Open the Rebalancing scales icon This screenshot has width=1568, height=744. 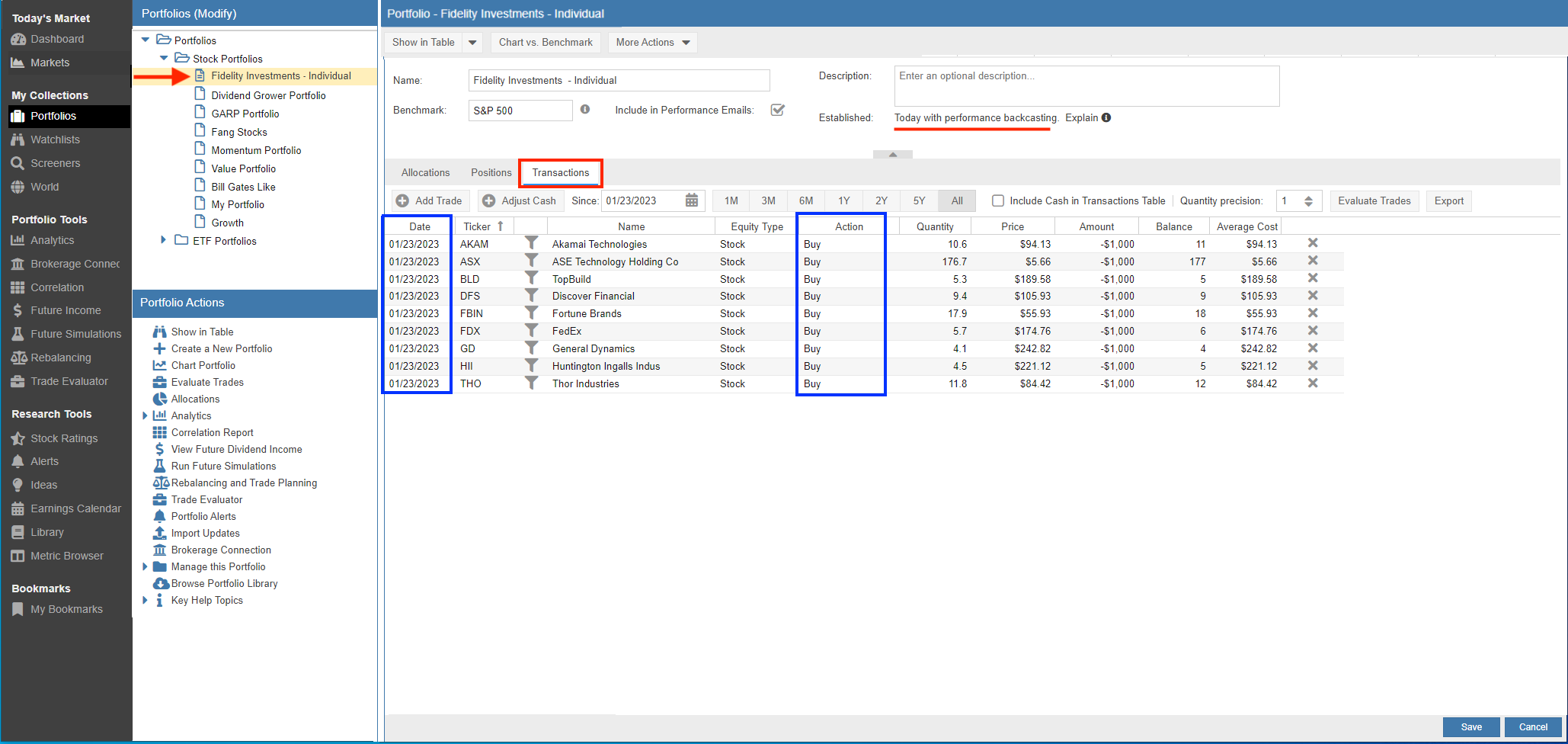(19, 358)
